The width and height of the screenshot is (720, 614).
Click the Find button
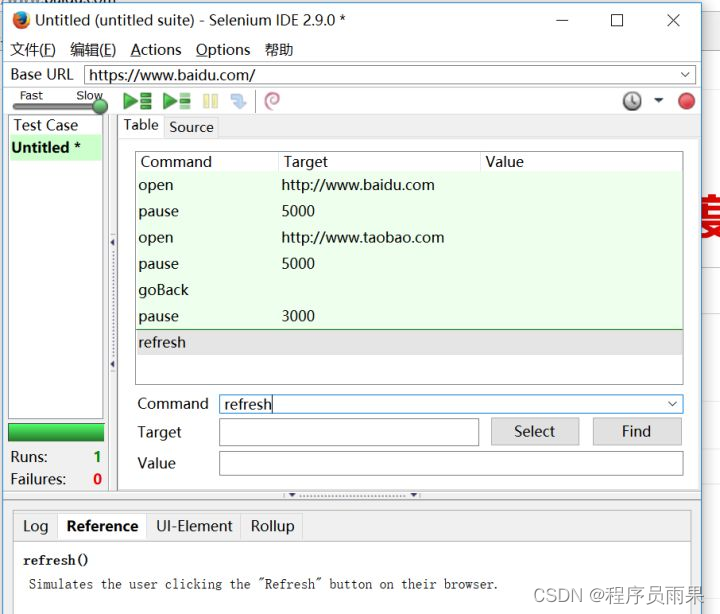636,431
